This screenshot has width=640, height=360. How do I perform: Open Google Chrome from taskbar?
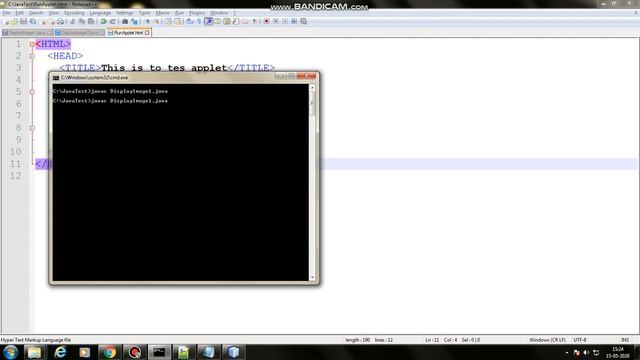coord(109,352)
